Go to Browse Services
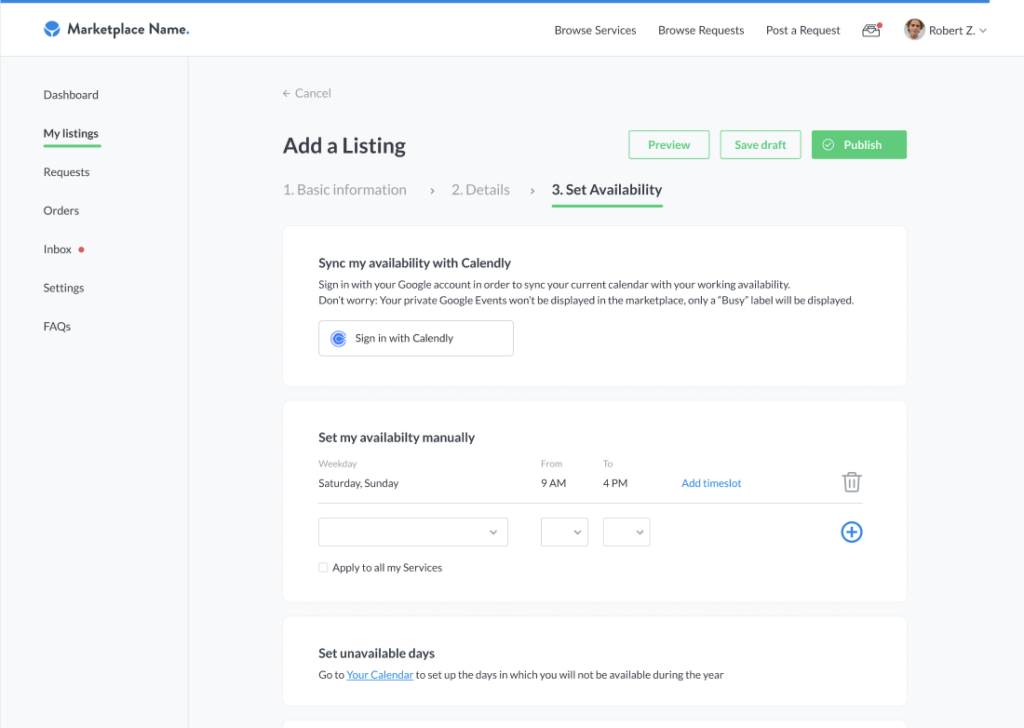 click(595, 30)
